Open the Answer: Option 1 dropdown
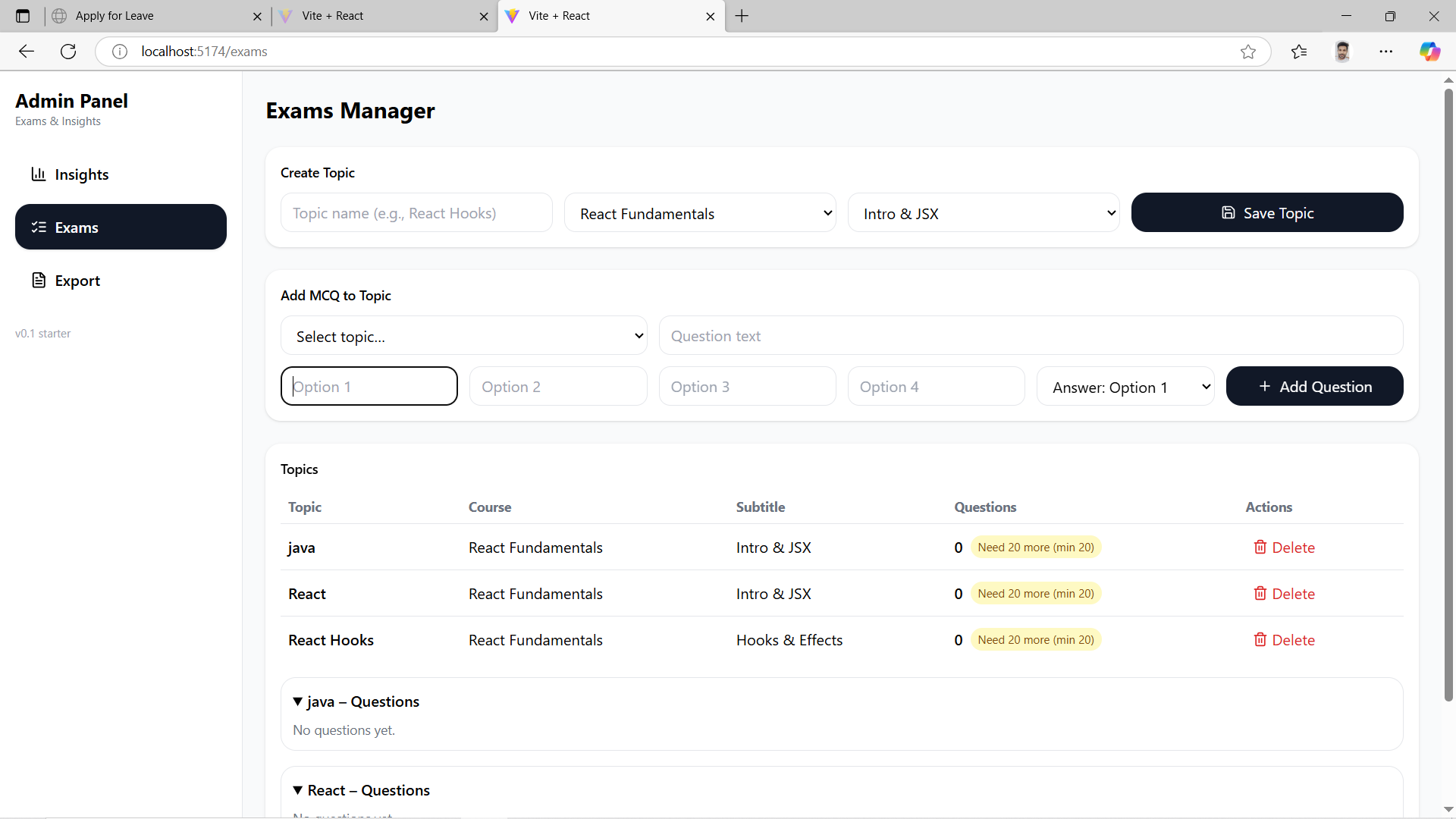The width and height of the screenshot is (1456, 819). click(1125, 387)
